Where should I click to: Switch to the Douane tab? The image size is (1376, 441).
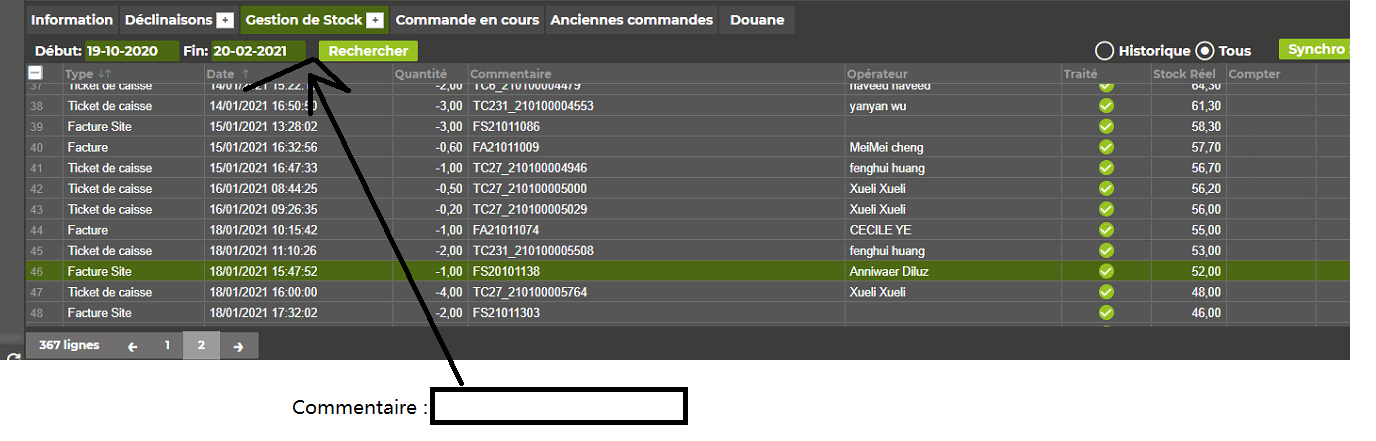click(x=757, y=20)
